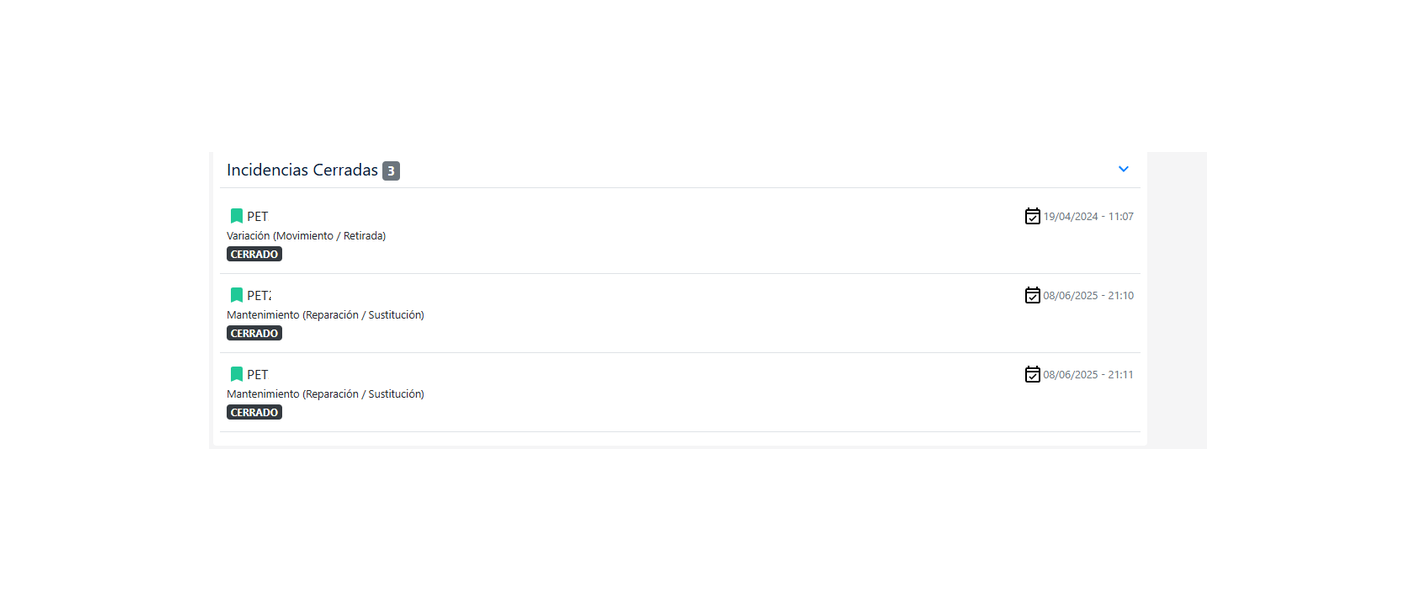Open the PET incident title dated 21:11
Image resolution: width=1416 pixels, height=600 pixels.
tap(258, 374)
